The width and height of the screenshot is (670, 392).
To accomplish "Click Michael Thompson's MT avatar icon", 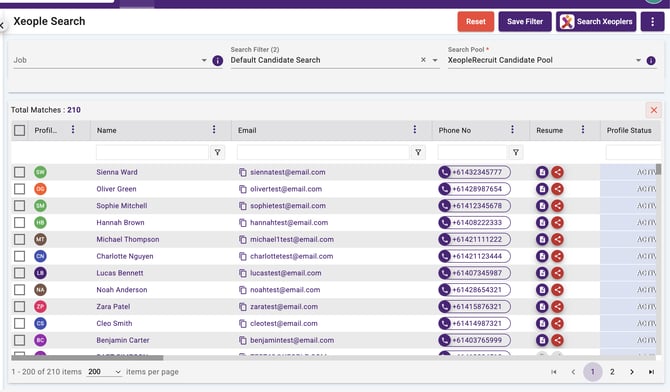I will [x=40, y=239].
